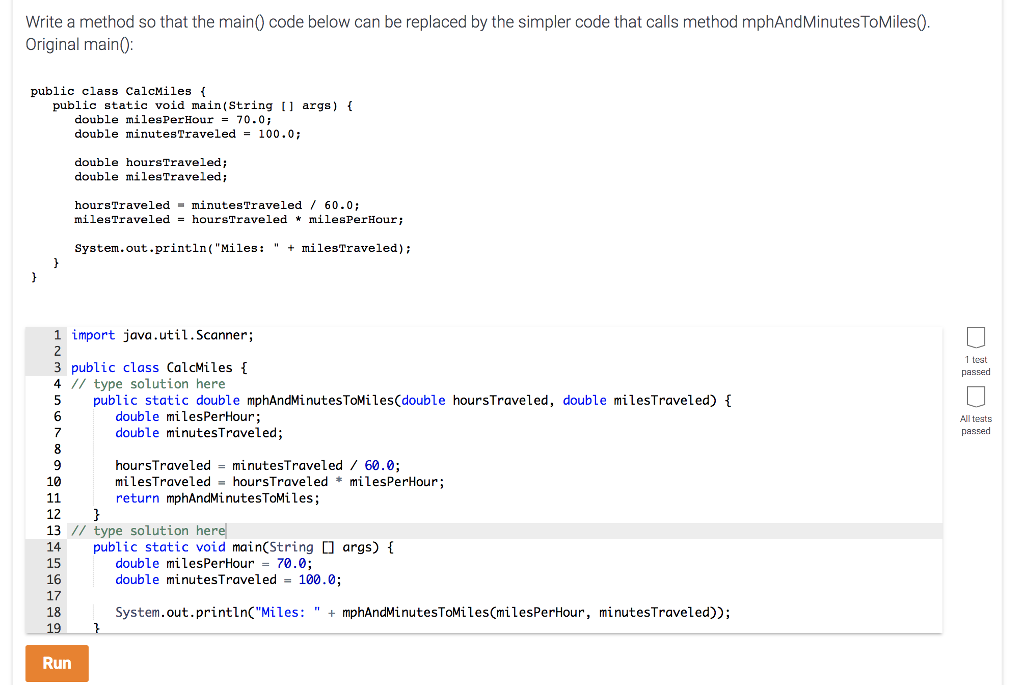Click 'double milesPerHour = 70.0;' on editor line 15
Viewport: 1024px width, 685px height.
(214, 564)
